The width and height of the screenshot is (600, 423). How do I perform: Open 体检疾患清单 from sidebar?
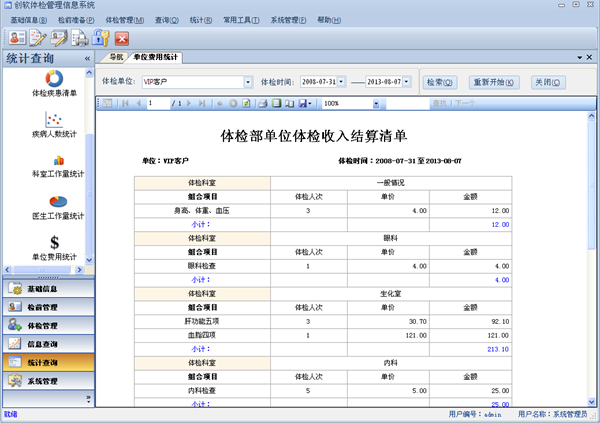pos(54,83)
